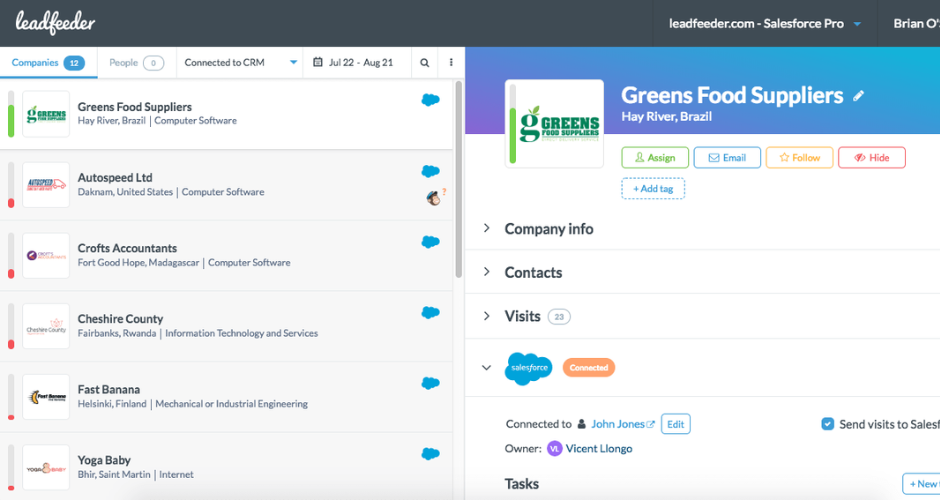The image size is (940, 500).
Task: Click the Visits count badge 23
Action: (x=559, y=317)
